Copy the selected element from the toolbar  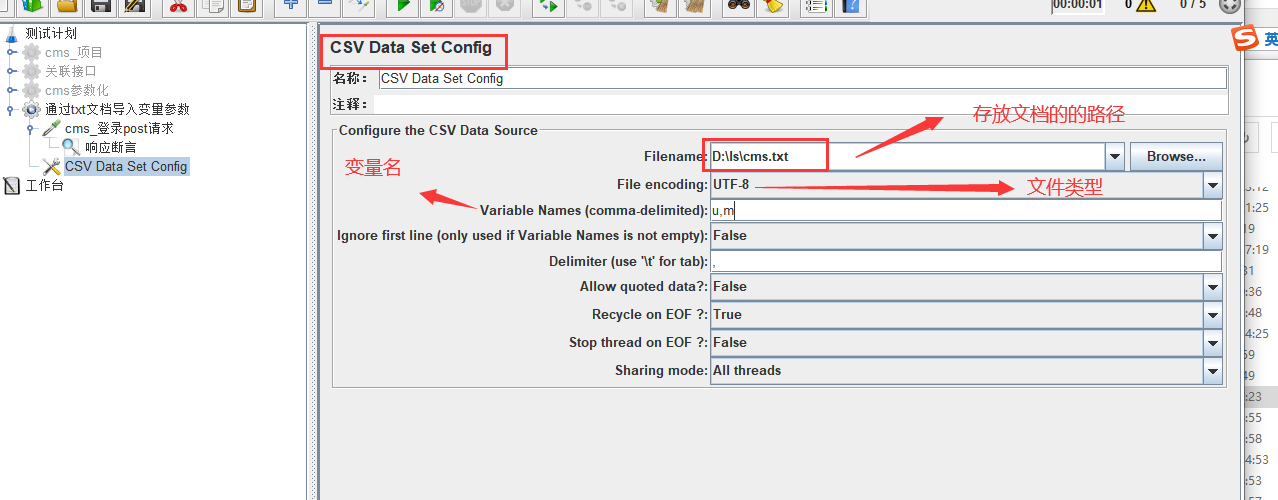212,6
